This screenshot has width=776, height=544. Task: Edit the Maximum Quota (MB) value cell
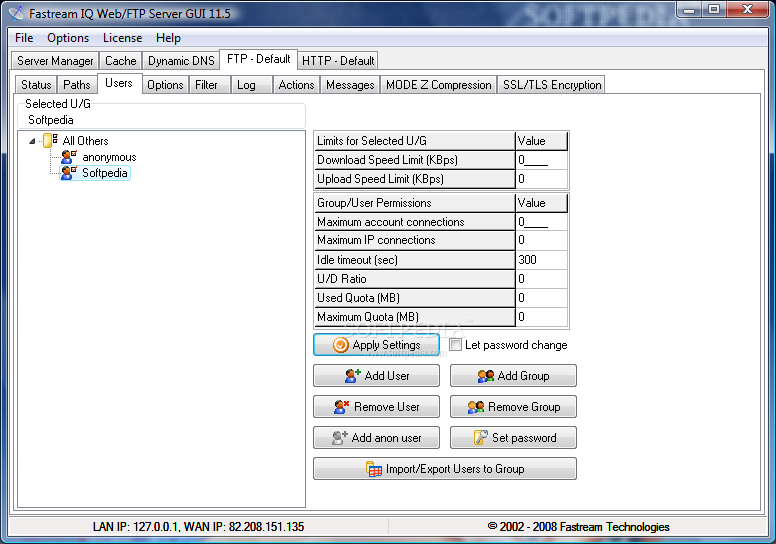[541, 317]
